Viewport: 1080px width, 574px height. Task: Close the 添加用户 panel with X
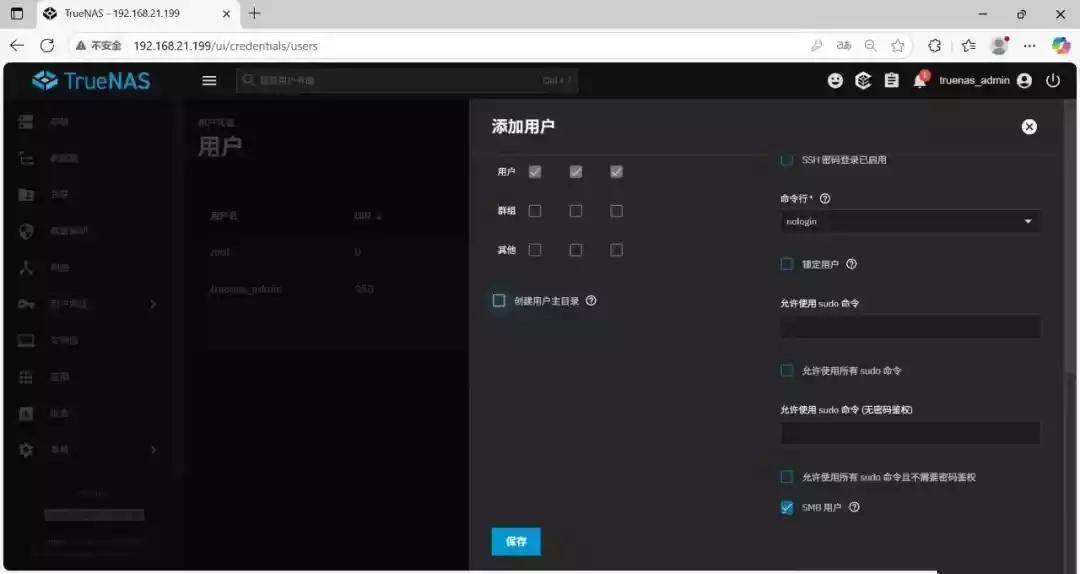[x=1029, y=127]
